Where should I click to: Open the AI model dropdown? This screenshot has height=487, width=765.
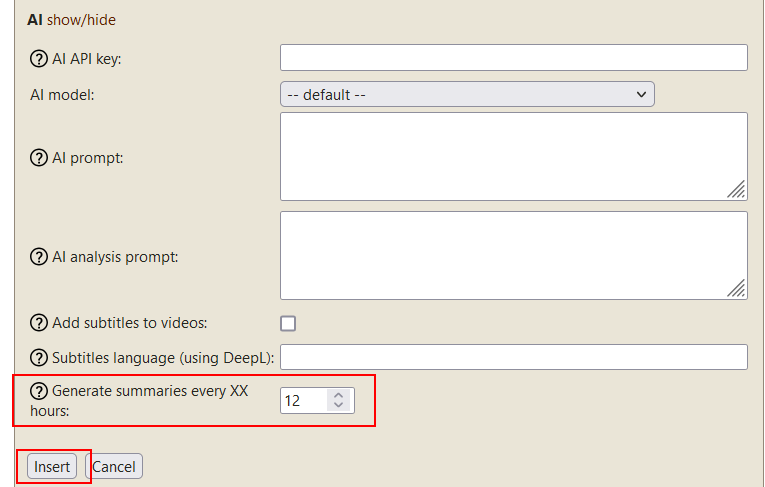click(x=467, y=95)
